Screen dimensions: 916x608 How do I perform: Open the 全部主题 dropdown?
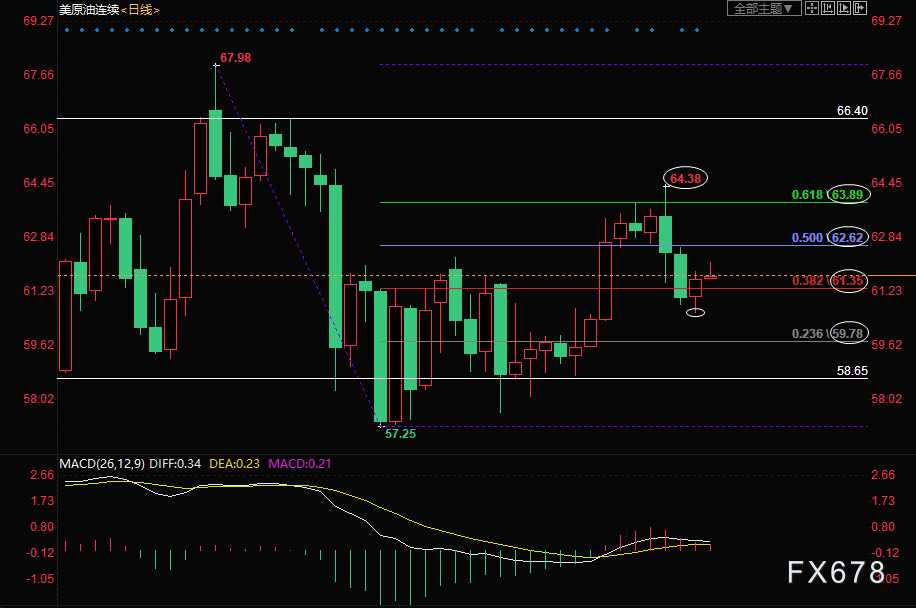764,8
